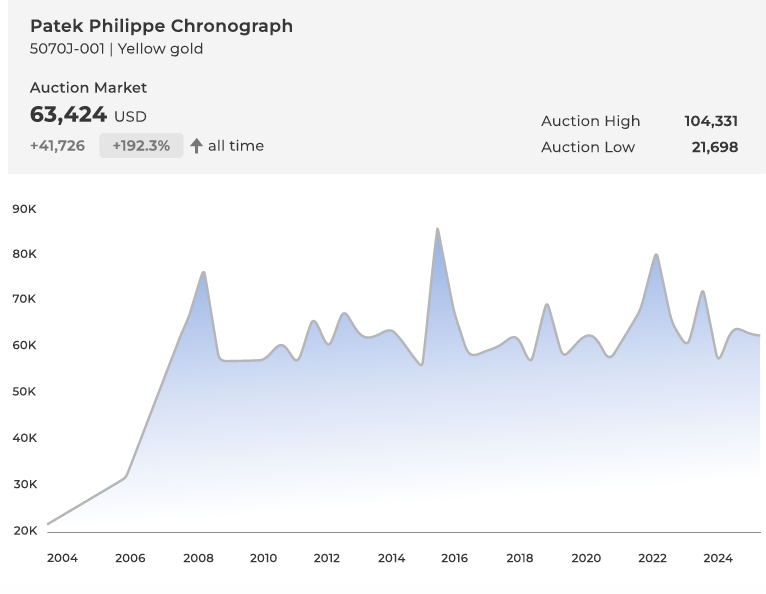Select the Auction Market heading

pyautogui.click(x=88, y=88)
